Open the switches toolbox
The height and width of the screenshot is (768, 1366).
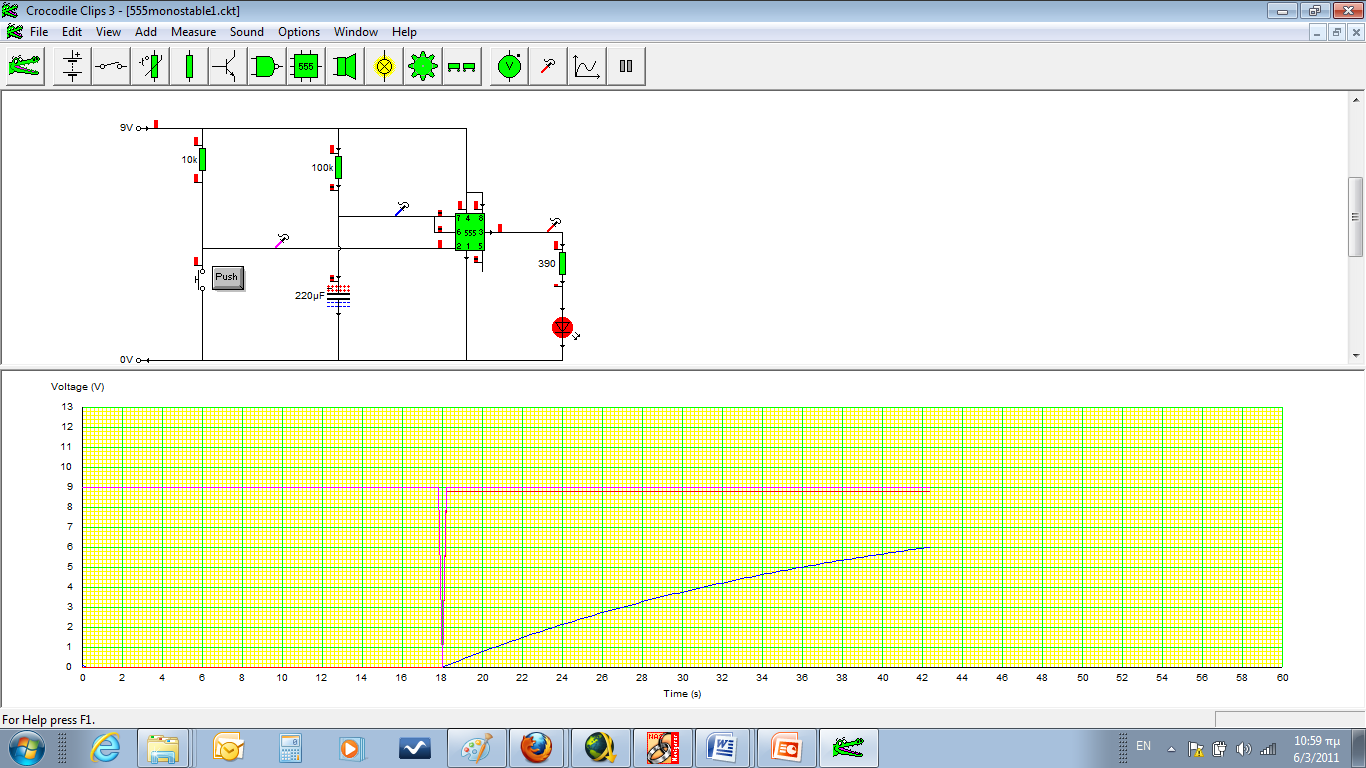(111, 67)
